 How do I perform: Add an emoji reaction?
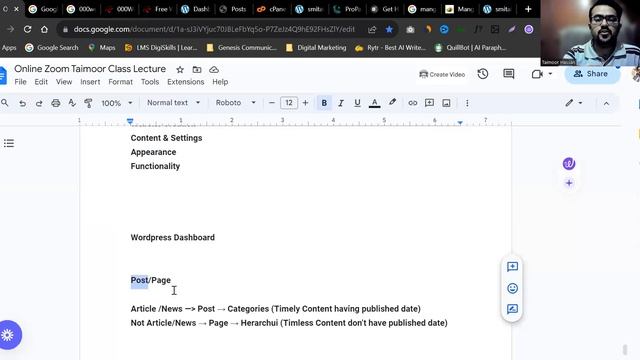pyautogui.click(x=512, y=289)
